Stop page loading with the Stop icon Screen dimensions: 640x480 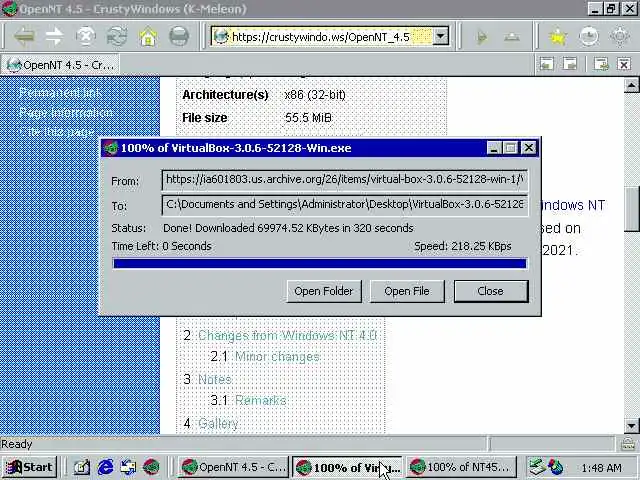86,37
